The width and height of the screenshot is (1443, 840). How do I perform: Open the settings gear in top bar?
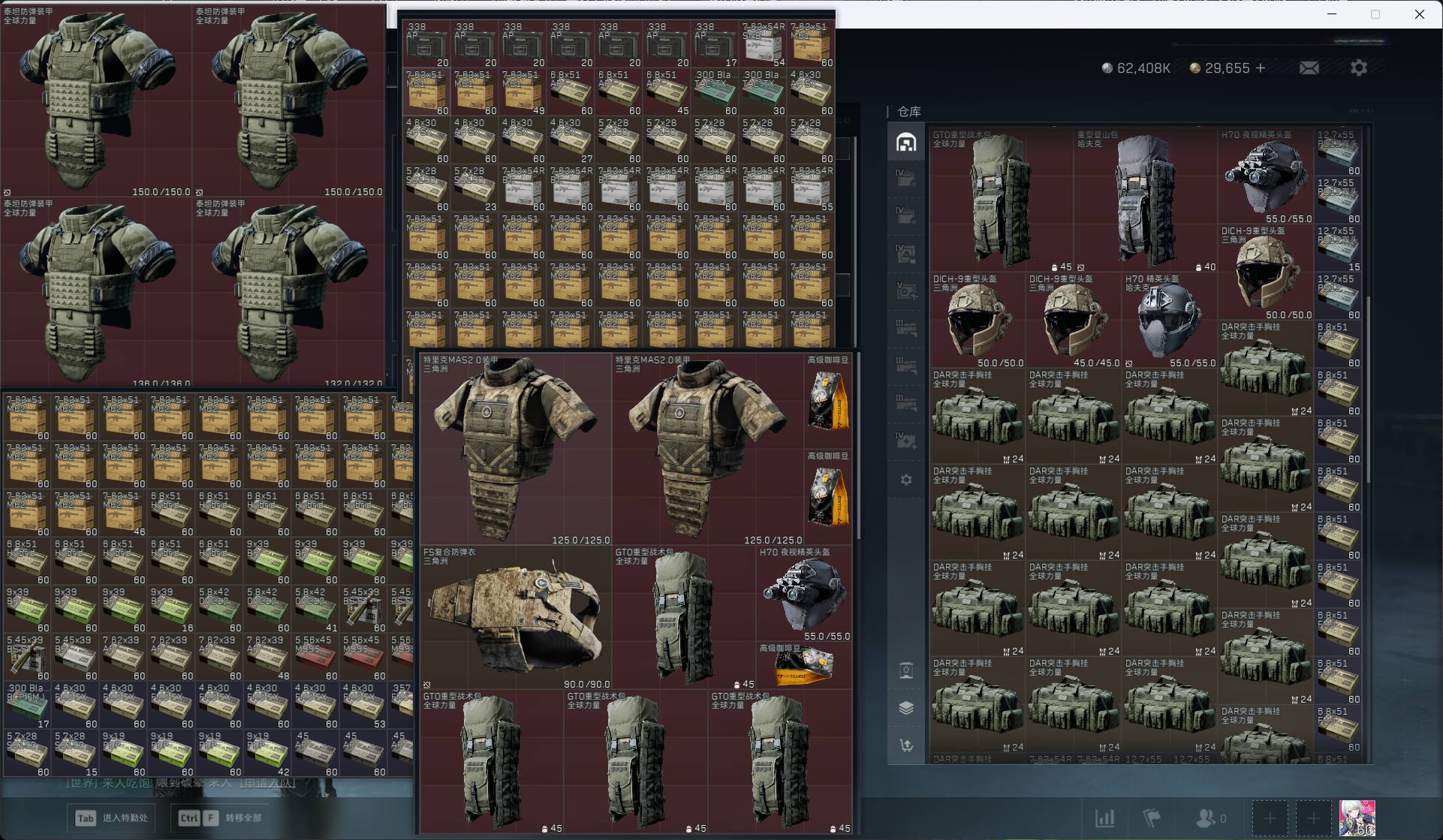point(1359,68)
